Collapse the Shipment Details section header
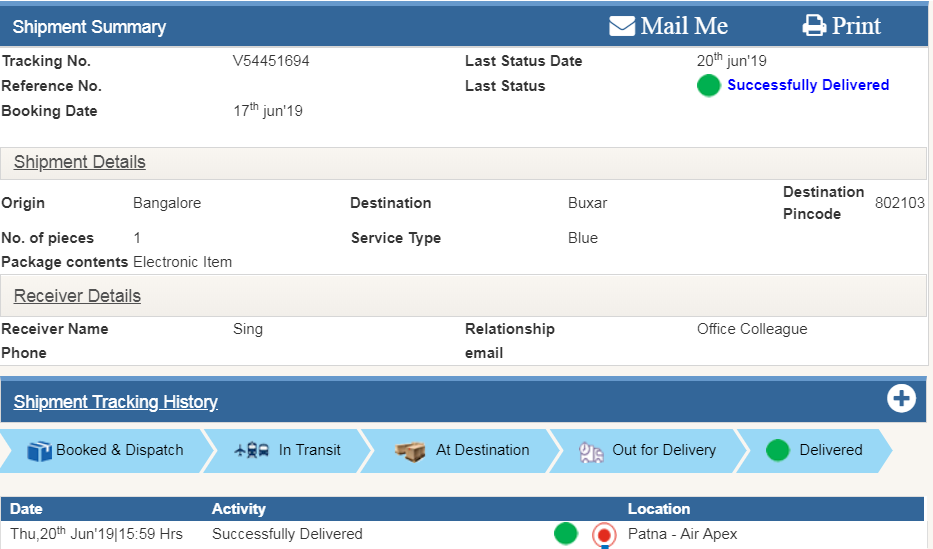This screenshot has width=933, height=549. click(80, 162)
